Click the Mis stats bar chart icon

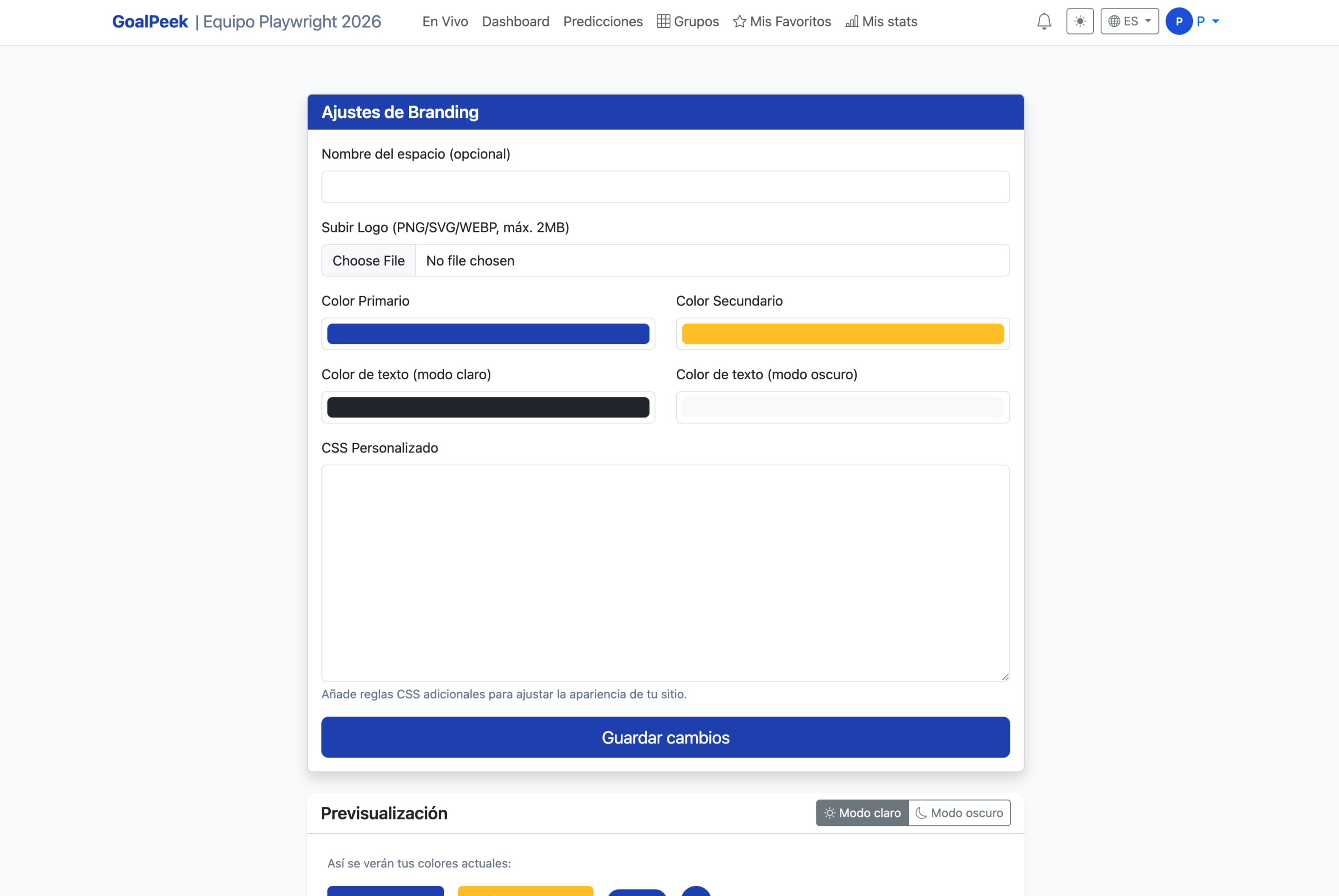click(852, 21)
